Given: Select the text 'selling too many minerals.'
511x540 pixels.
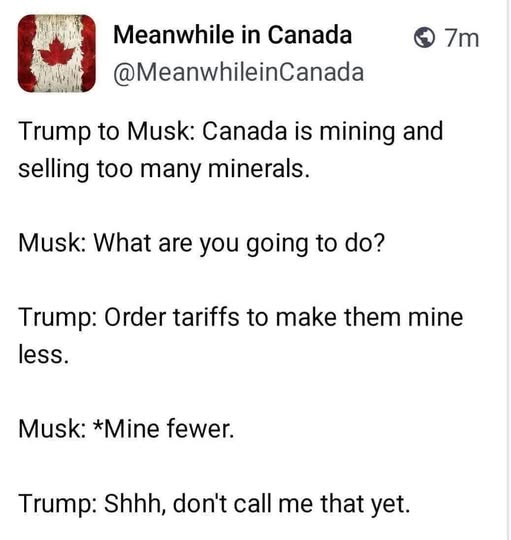Looking at the screenshot, I should click(164, 169).
